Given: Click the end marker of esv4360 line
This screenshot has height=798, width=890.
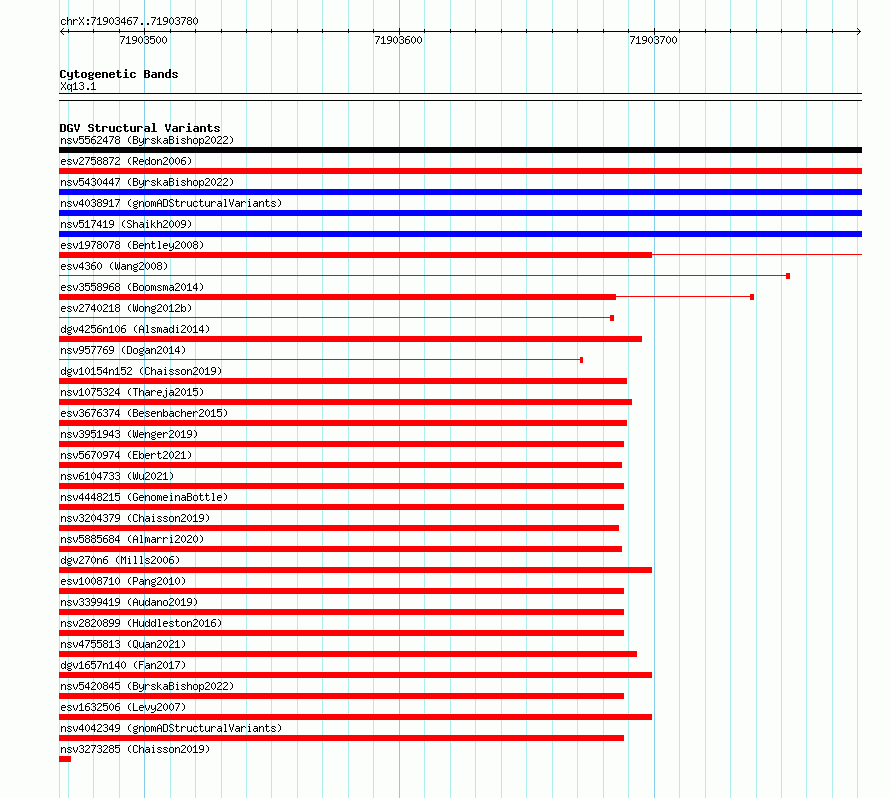Looking at the screenshot, I should pyautogui.click(x=788, y=276).
